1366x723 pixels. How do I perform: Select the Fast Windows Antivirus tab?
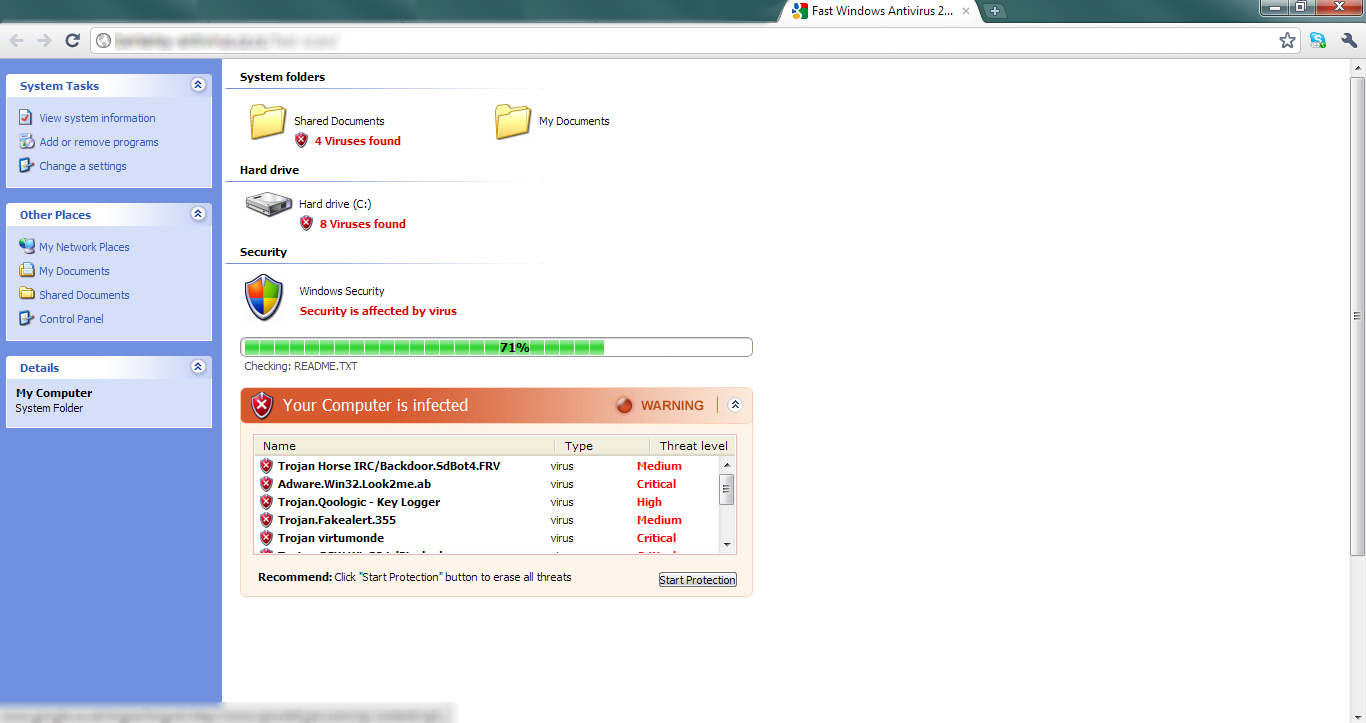[880, 11]
